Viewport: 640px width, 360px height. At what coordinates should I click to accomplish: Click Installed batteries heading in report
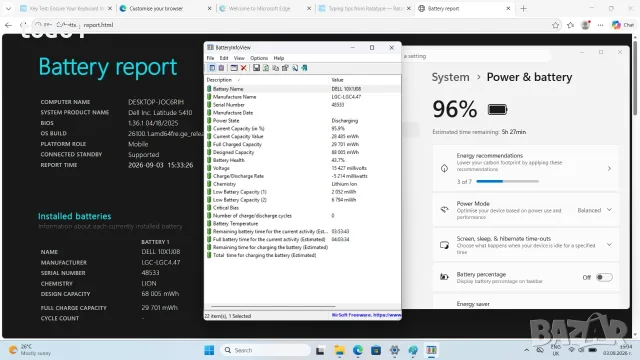click(x=75, y=216)
